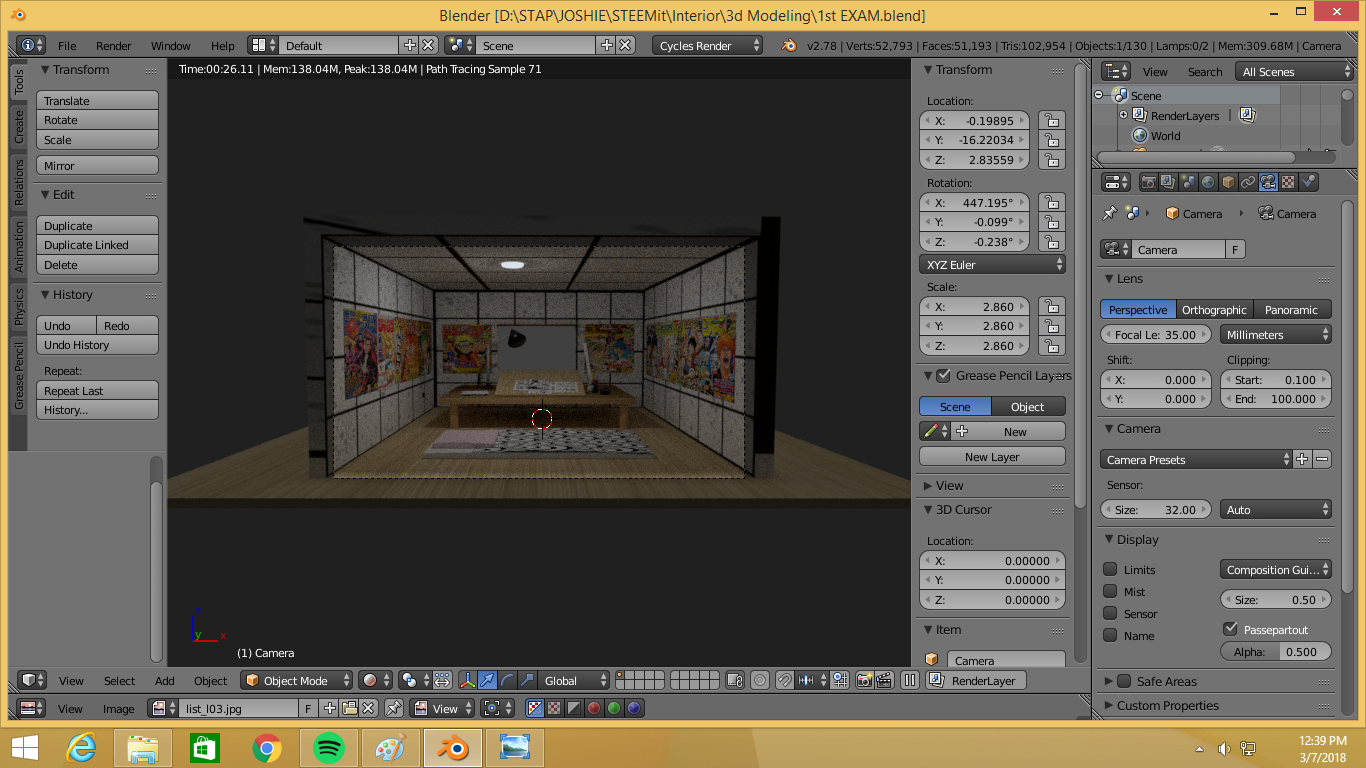Open the World properties tab
1366x768 pixels.
1208,182
